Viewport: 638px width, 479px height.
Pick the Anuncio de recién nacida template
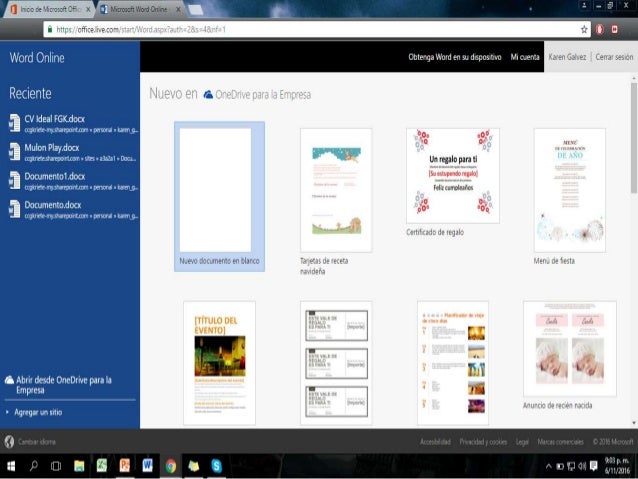[570, 349]
